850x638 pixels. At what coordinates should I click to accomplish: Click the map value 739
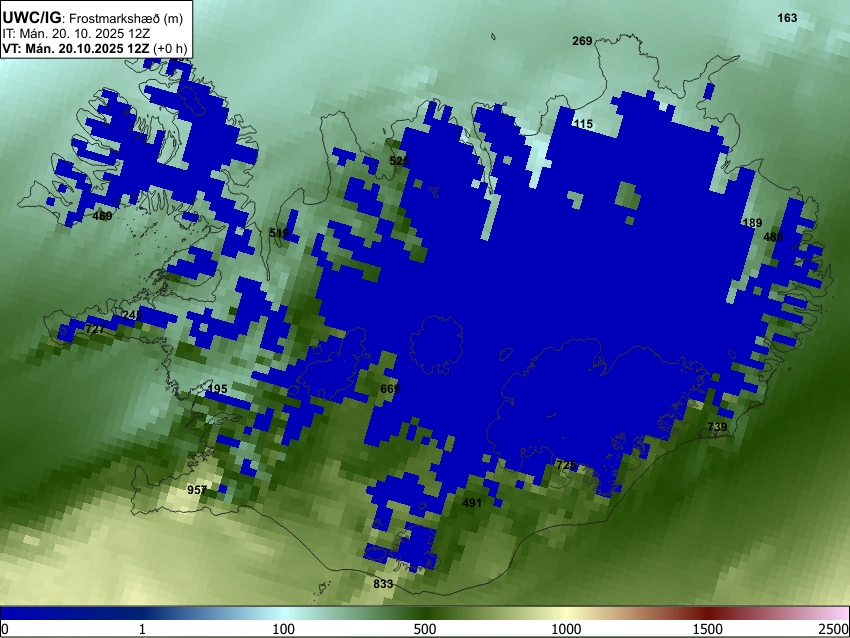717,427
